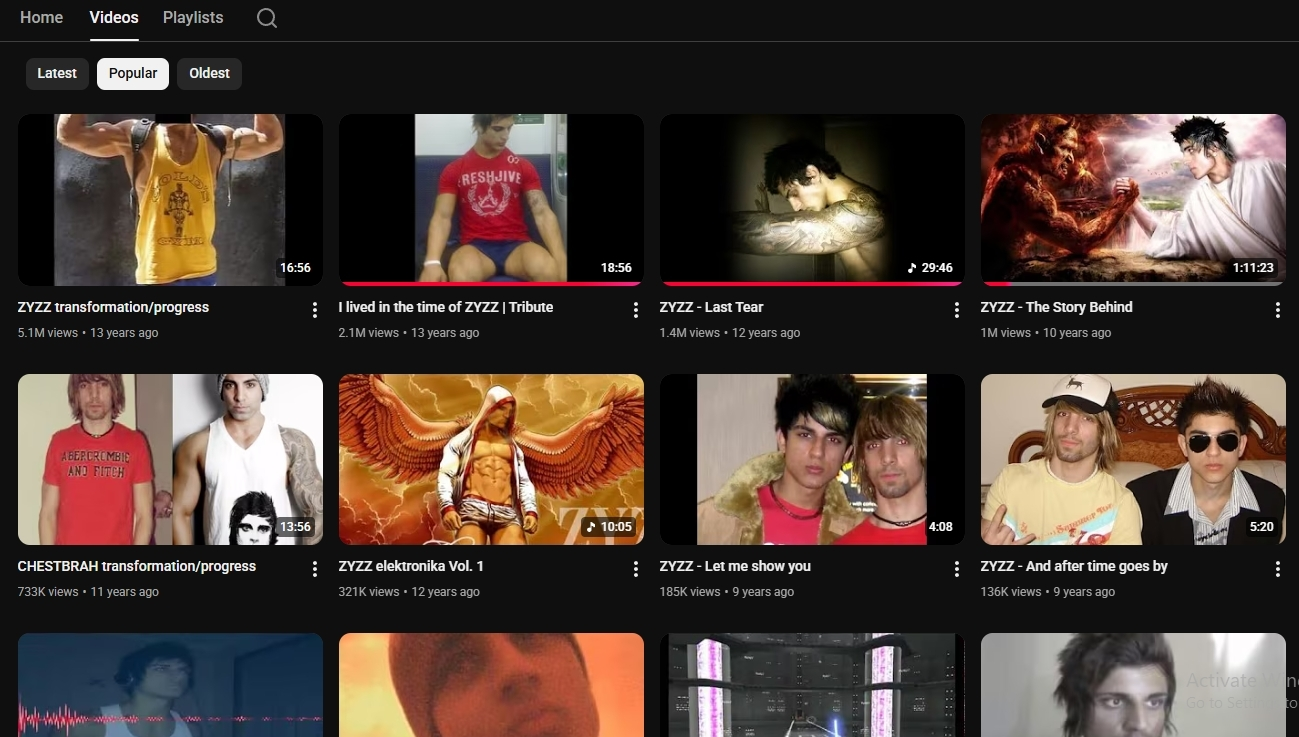Open options menu for ZYZZ - The Story Behind

click(x=1278, y=310)
